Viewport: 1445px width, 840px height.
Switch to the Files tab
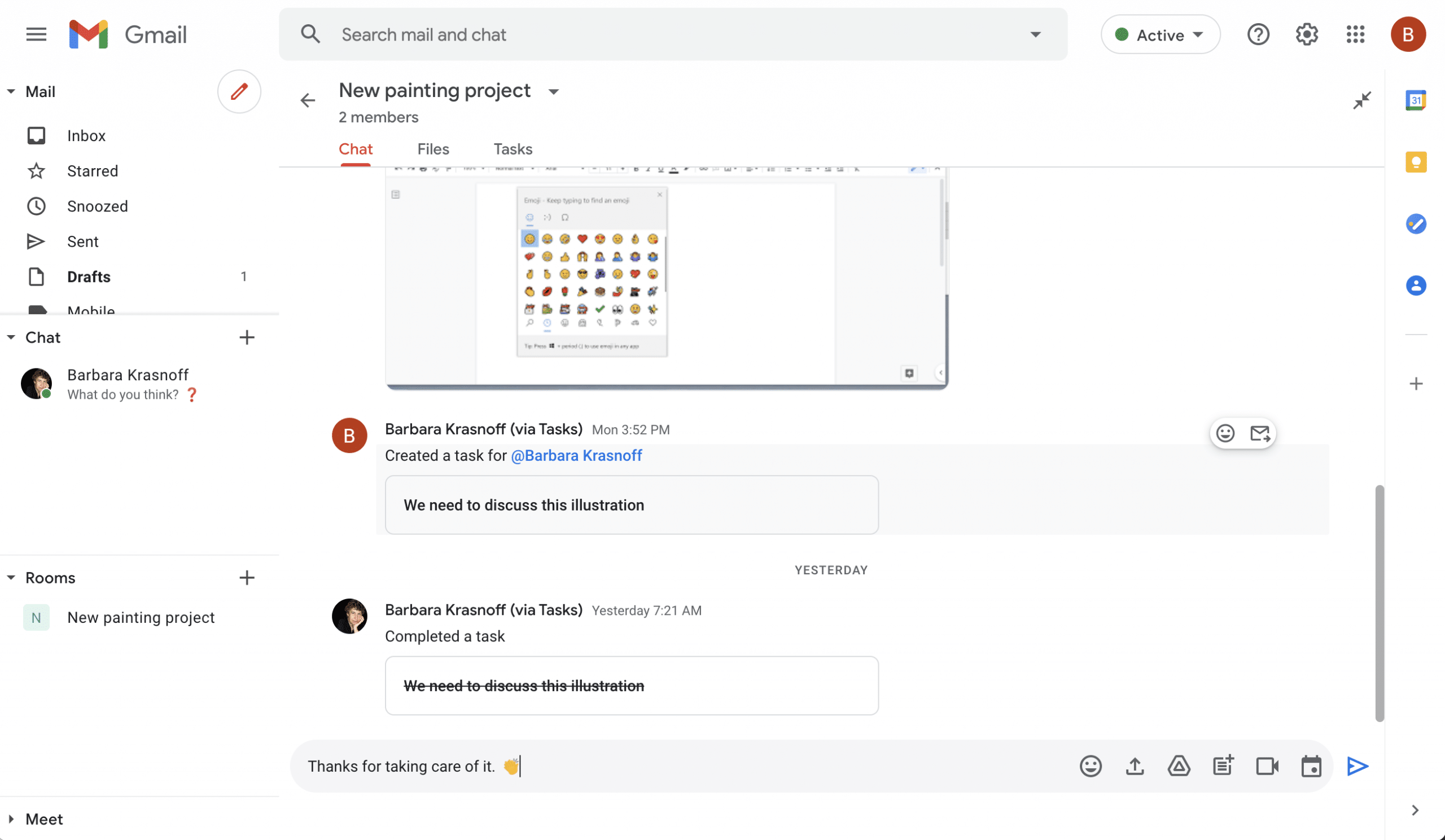433,149
